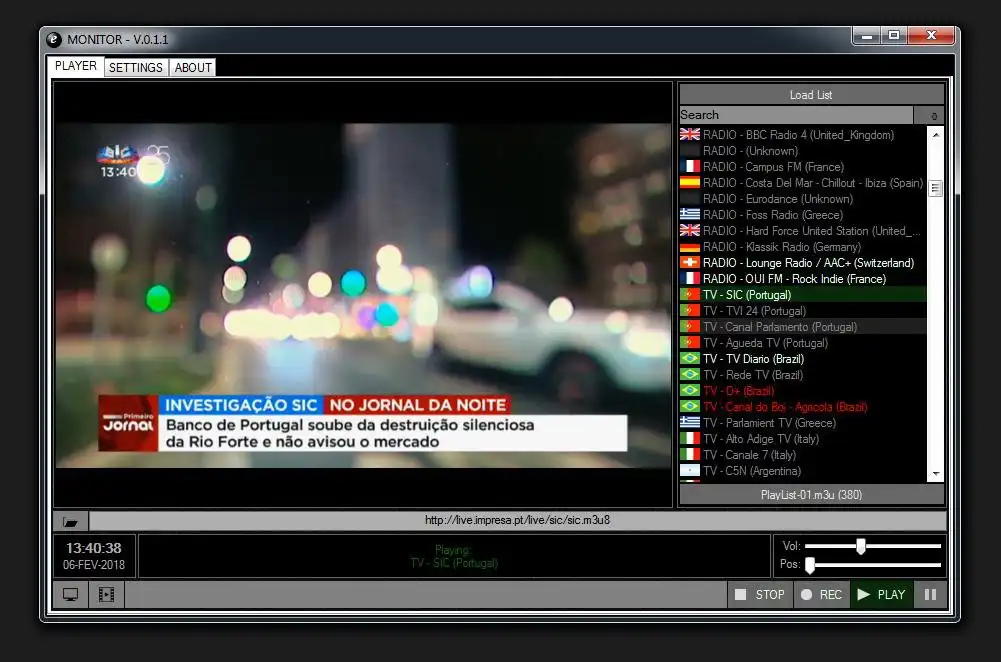Start recording with the REC button
The width and height of the screenshot is (1001, 662).
point(822,595)
